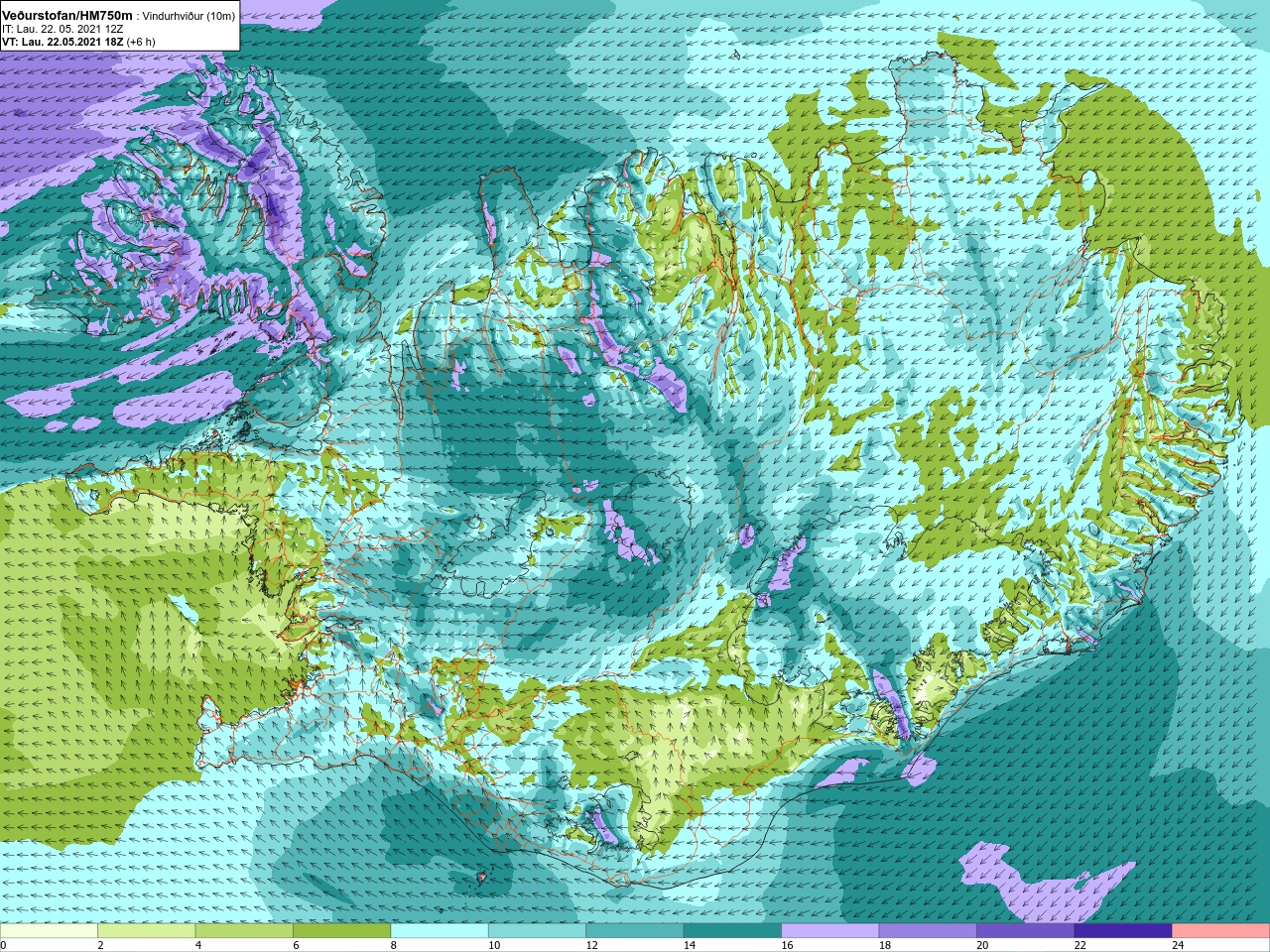Screen dimensions: 1270x952
Task: Click the legend scale number 0
Action: pyautogui.click(x=4, y=945)
